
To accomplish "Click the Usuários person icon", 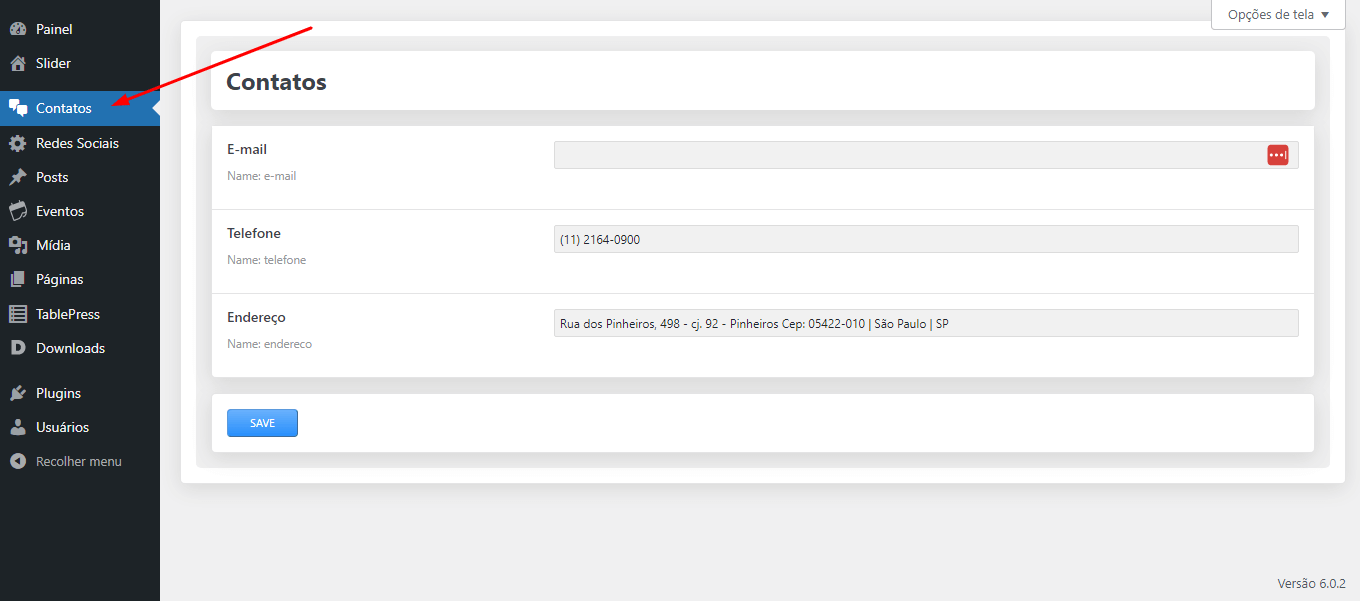I will coord(18,427).
